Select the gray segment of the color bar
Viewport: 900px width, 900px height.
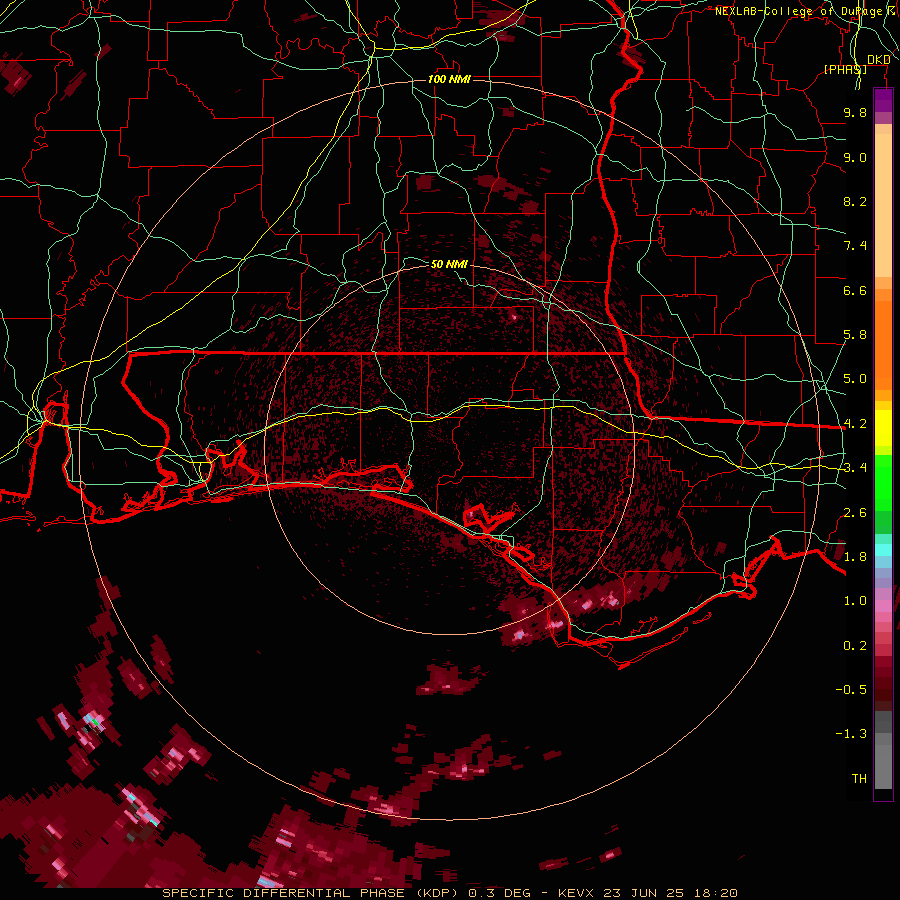click(x=883, y=751)
